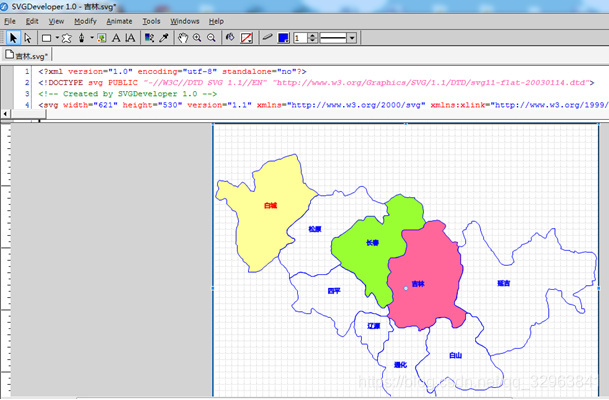
Task: Open the blue stroke color swatch
Action: (283, 38)
